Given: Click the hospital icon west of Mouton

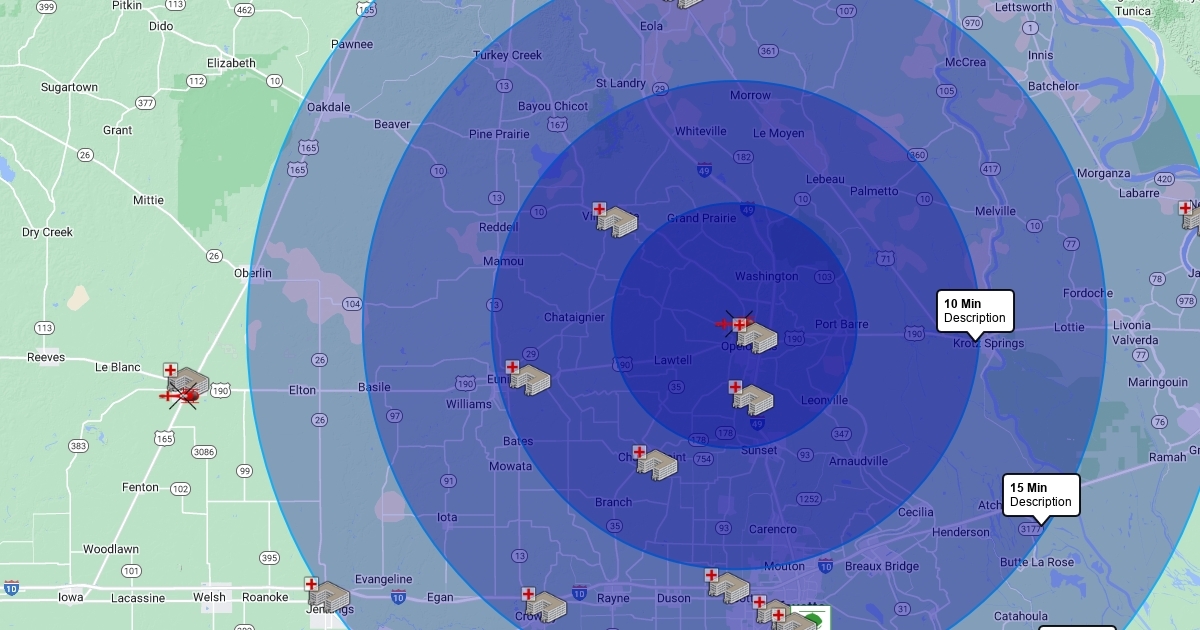Looking at the screenshot, I should click(728, 586).
